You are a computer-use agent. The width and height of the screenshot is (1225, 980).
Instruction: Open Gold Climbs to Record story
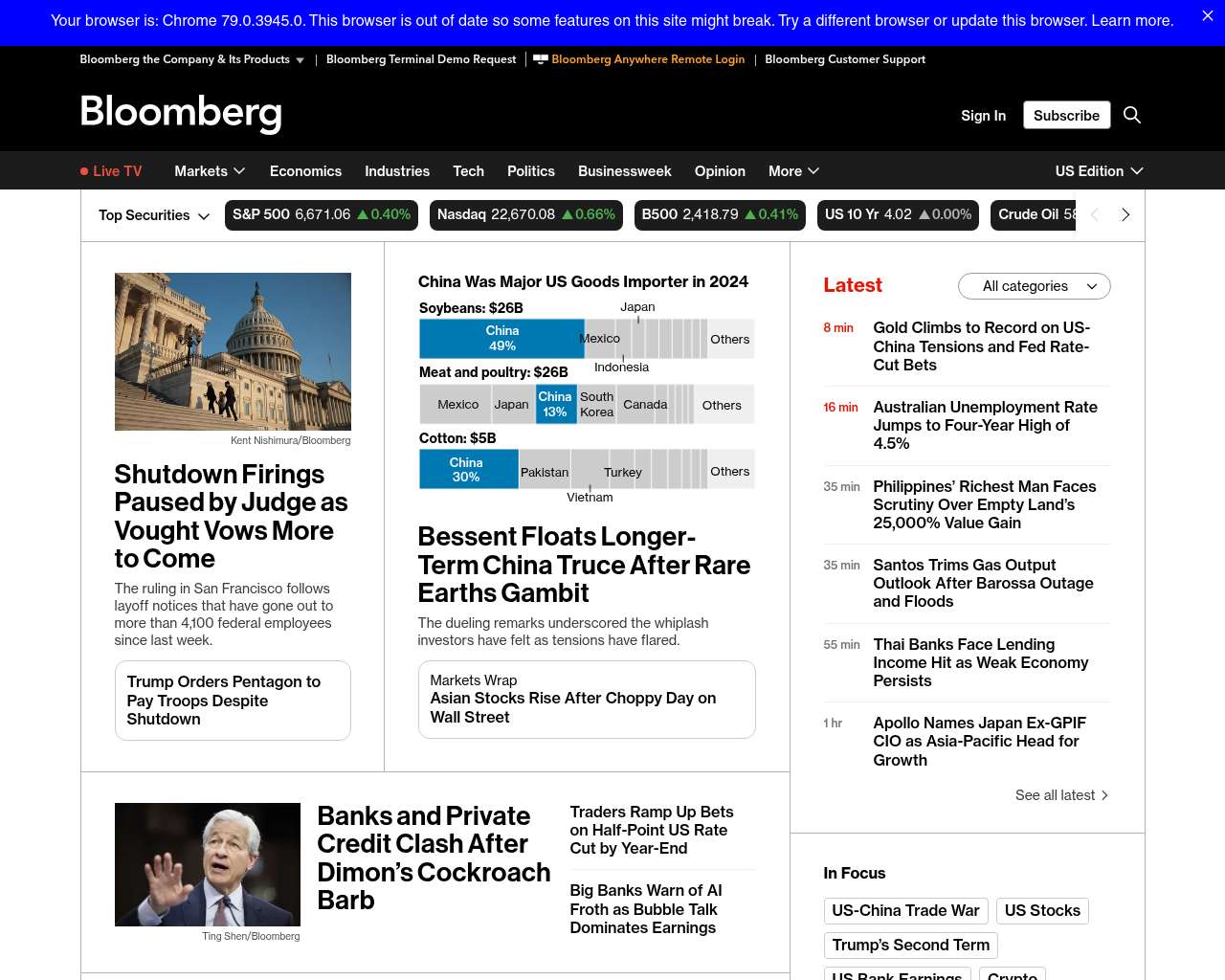(981, 346)
